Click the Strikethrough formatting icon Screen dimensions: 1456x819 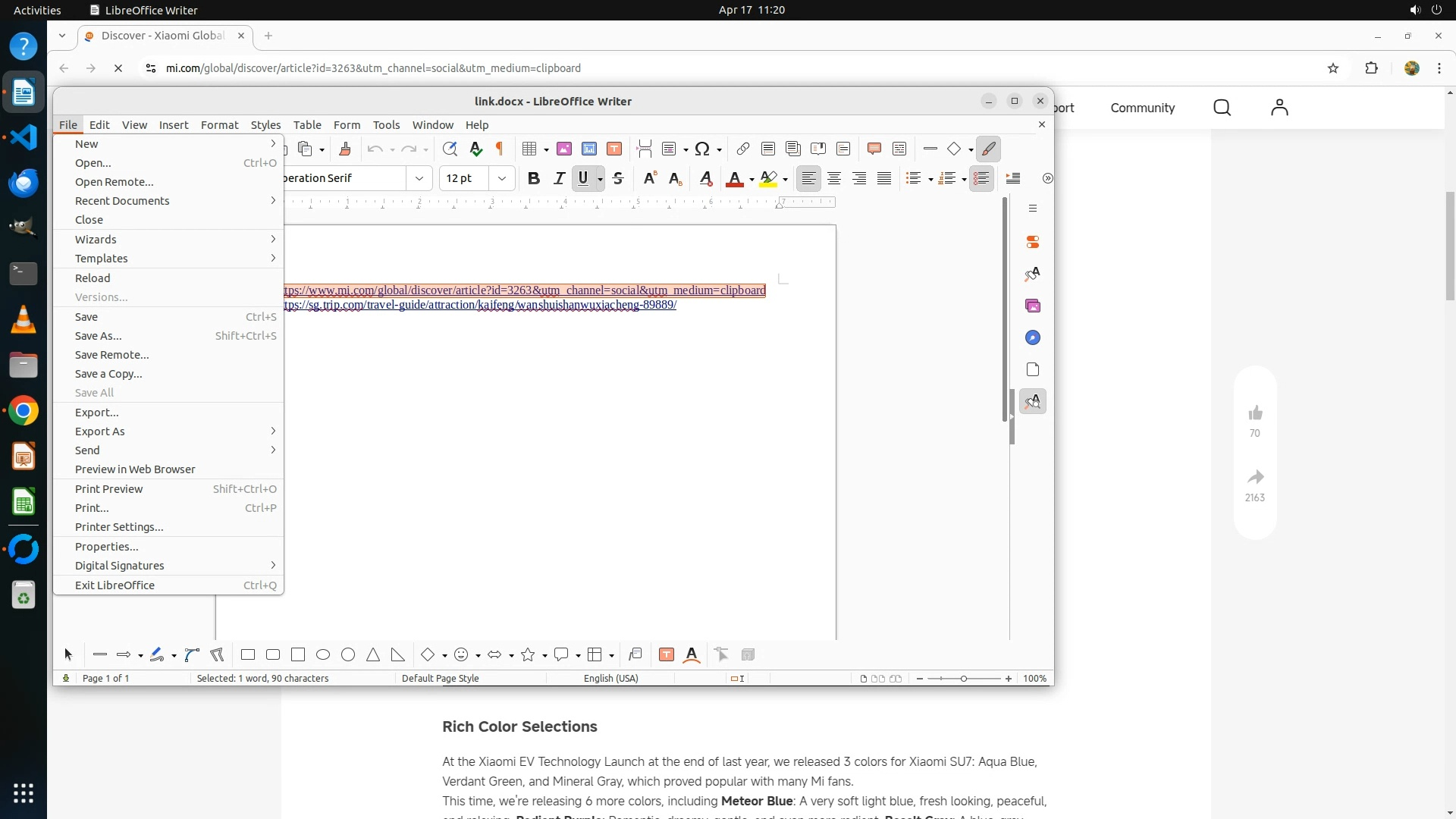click(x=618, y=178)
